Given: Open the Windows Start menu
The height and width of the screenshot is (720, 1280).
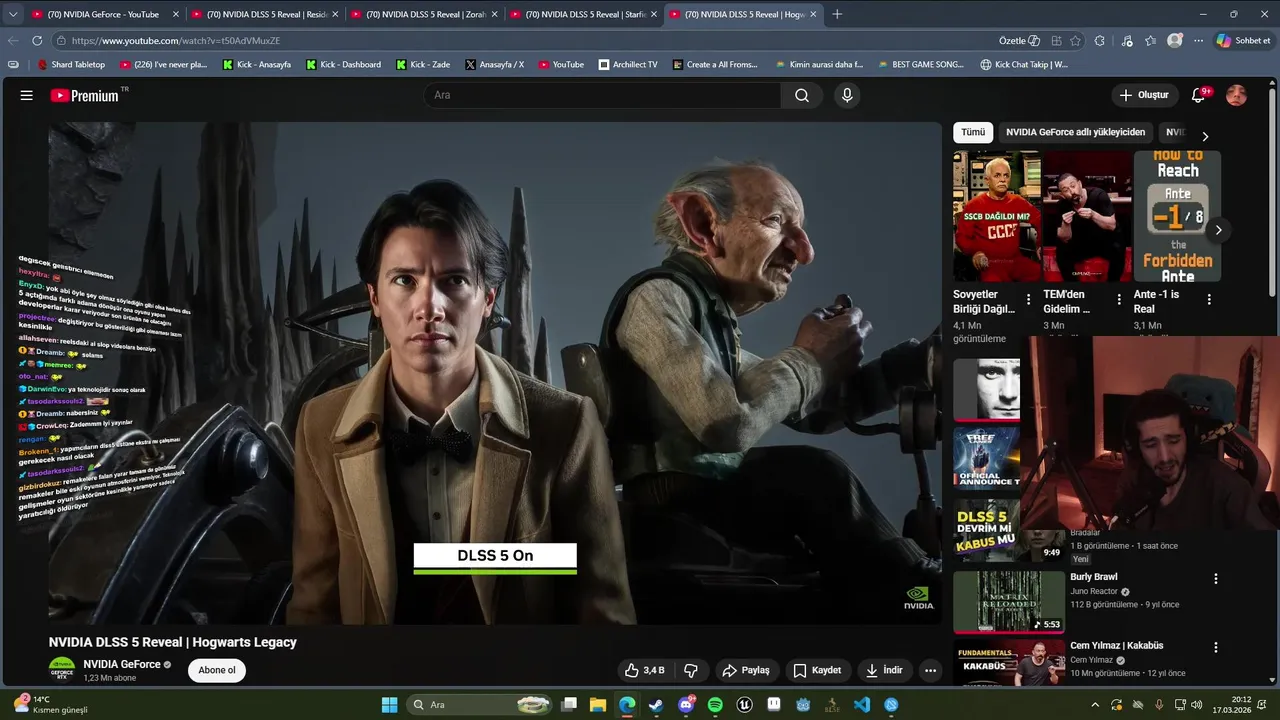Looking at the screenshot, I should [389, 705].
